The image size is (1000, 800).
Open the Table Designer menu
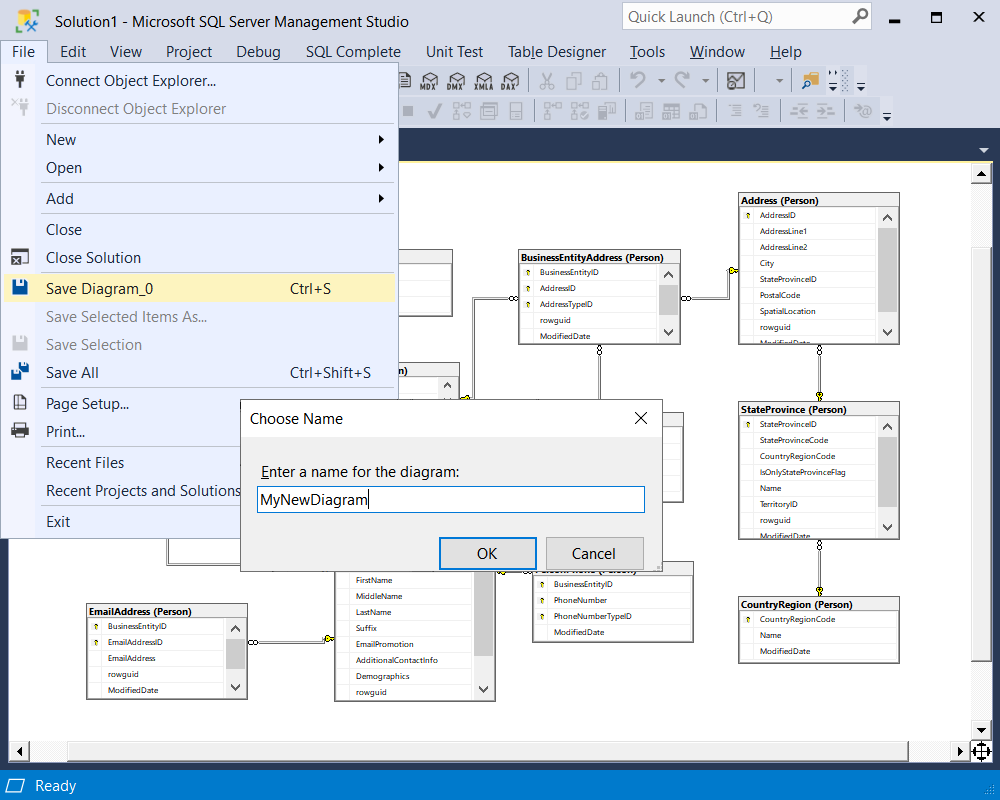(x=557, y=51)
